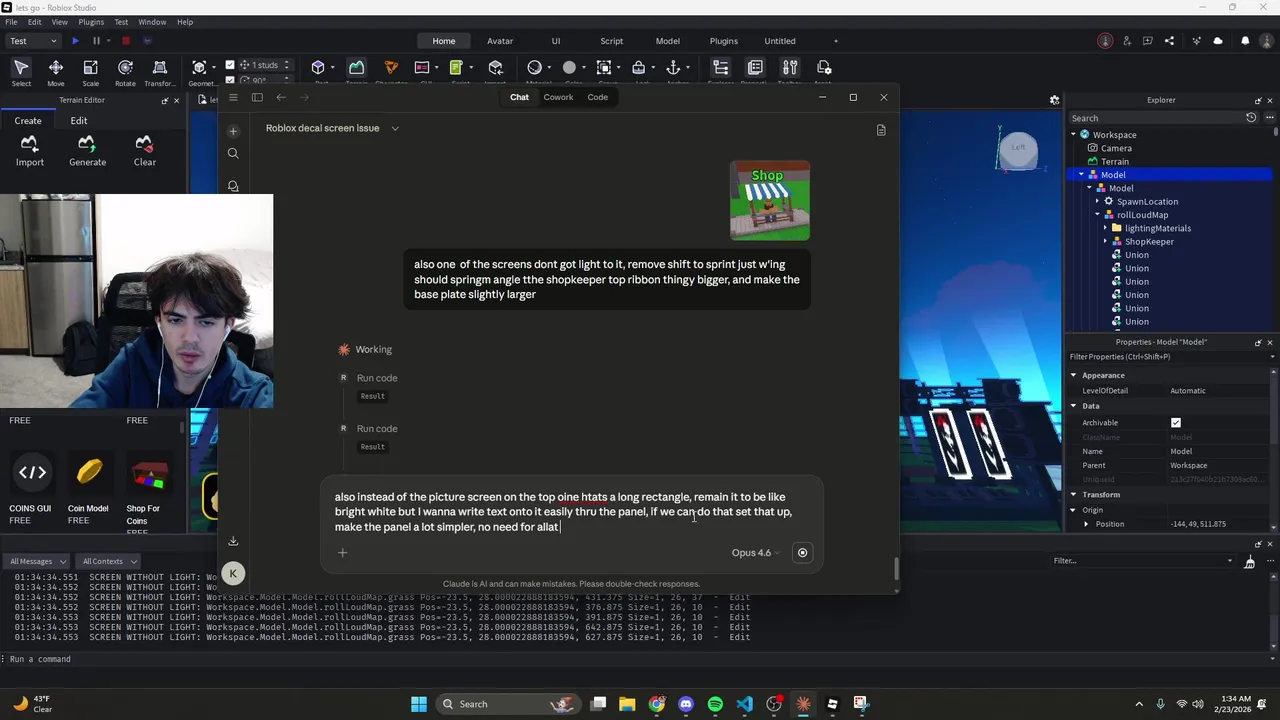The height and width of the screenshot is (720, 1280).
Task: Click the red Stop playtest button
Action: (x=126, y=41)
